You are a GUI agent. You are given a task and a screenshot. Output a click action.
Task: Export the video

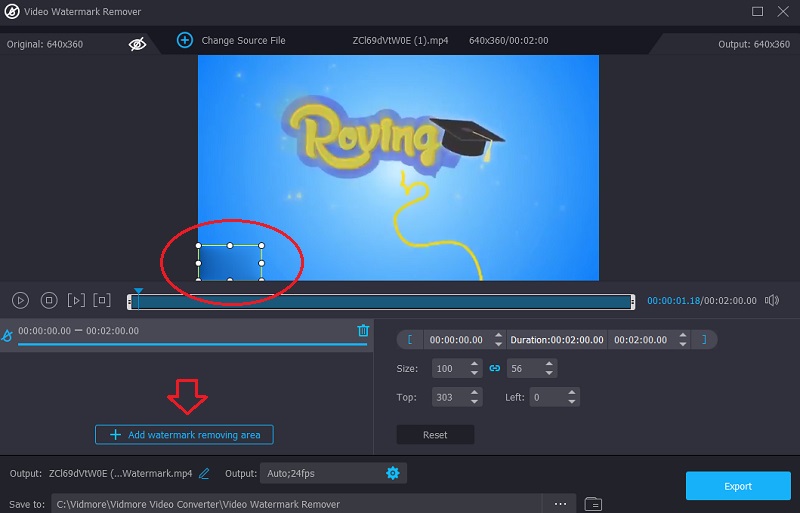click(737, 486)
